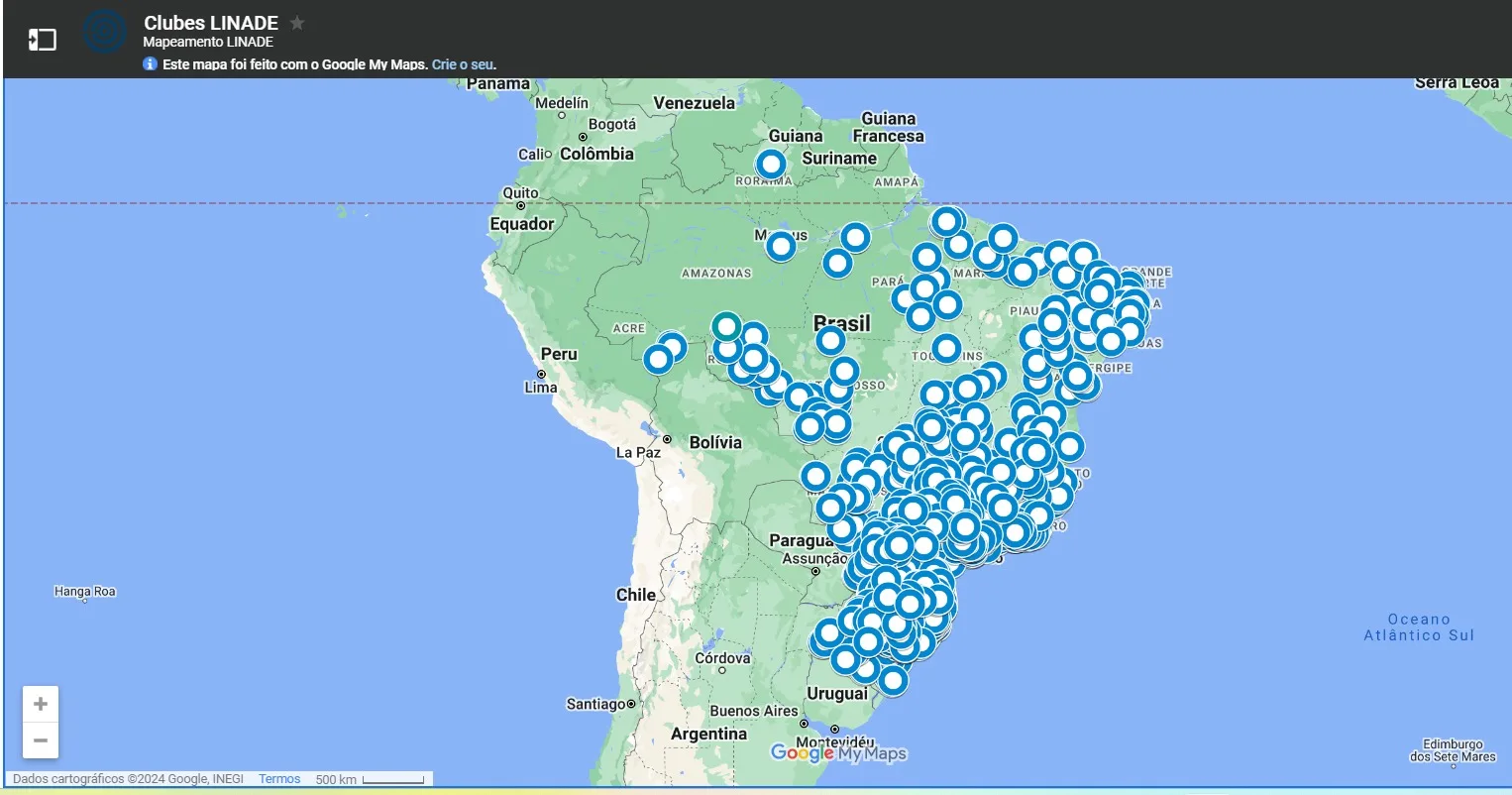The width and height of the screenshot is (1512, 795).
Task: Select the marker in Tocantins
Action: point(945,348)
